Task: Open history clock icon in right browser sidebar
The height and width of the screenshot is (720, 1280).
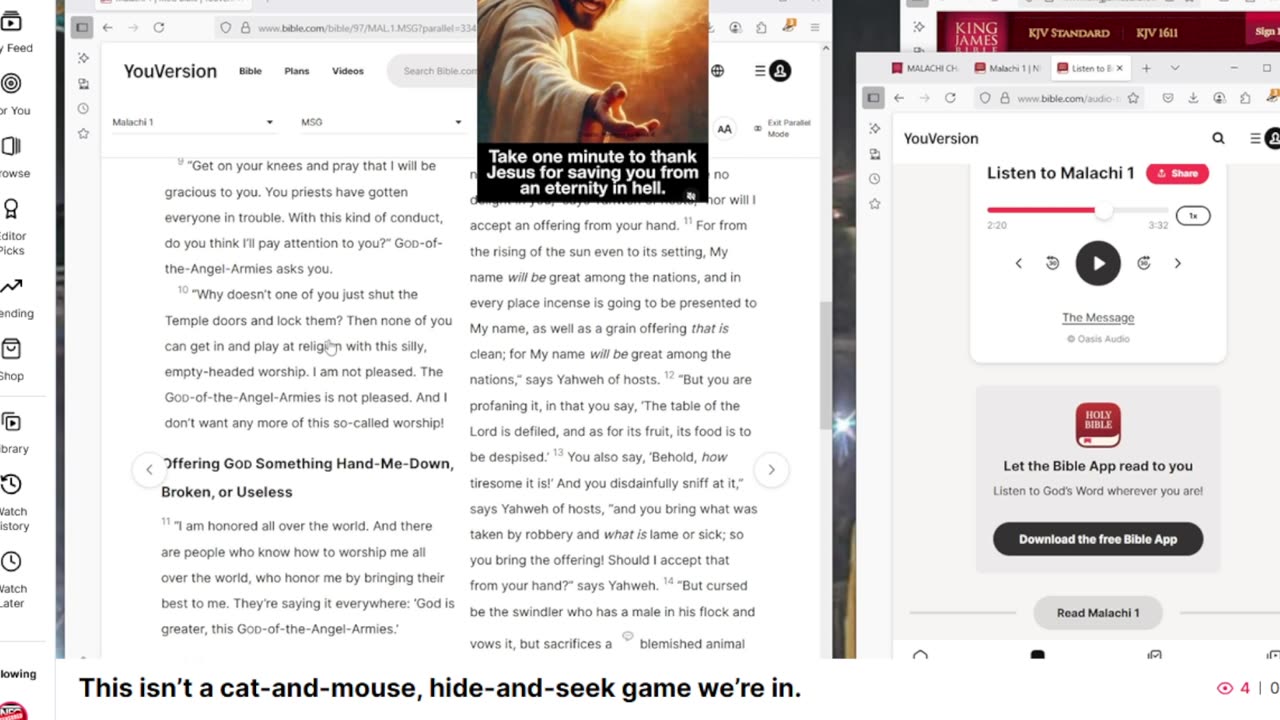Action: click(x=875, y=179)
